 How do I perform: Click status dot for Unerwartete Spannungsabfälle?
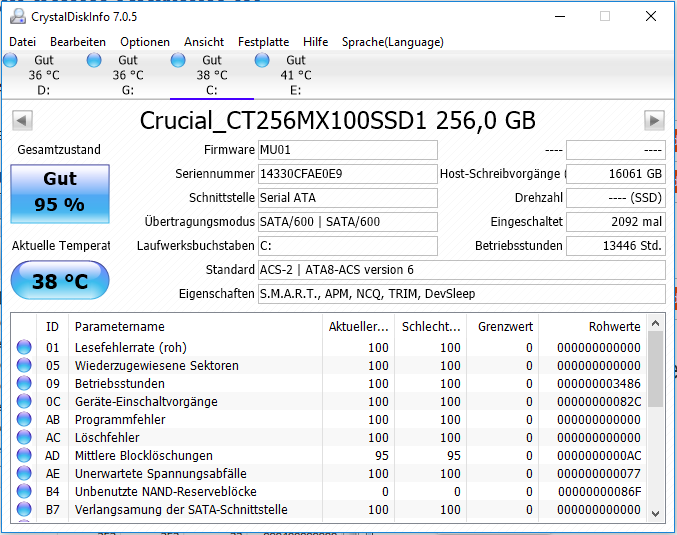click(24, 473)
